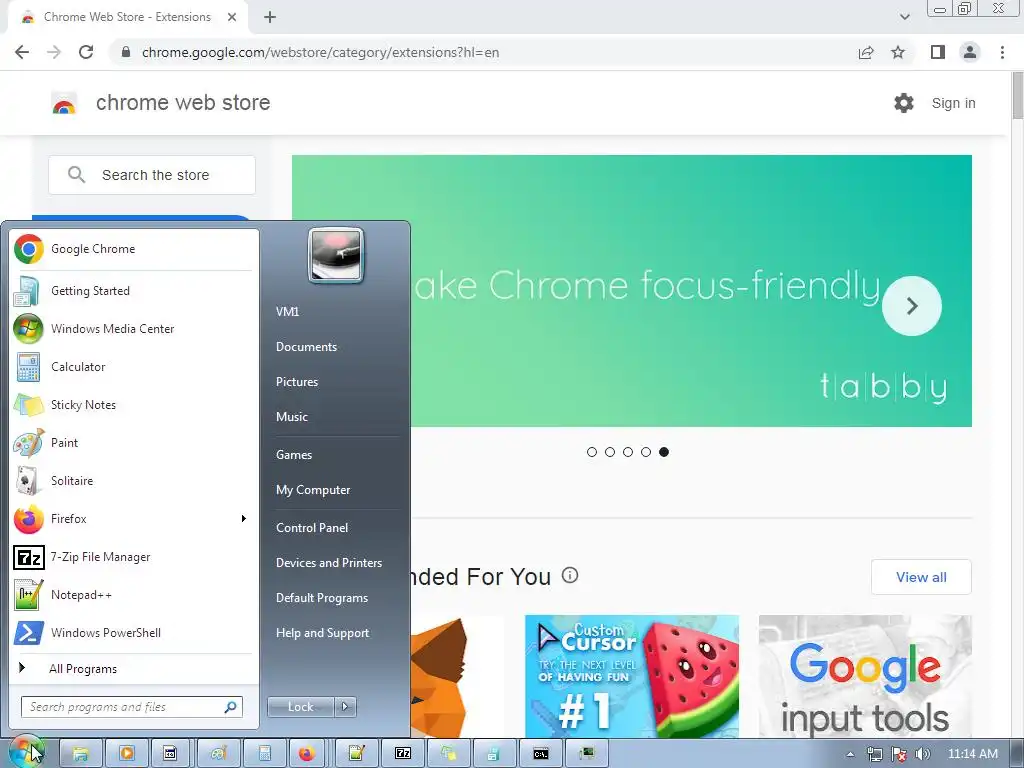Click volume speaker tray icon

tap(922, 754)
